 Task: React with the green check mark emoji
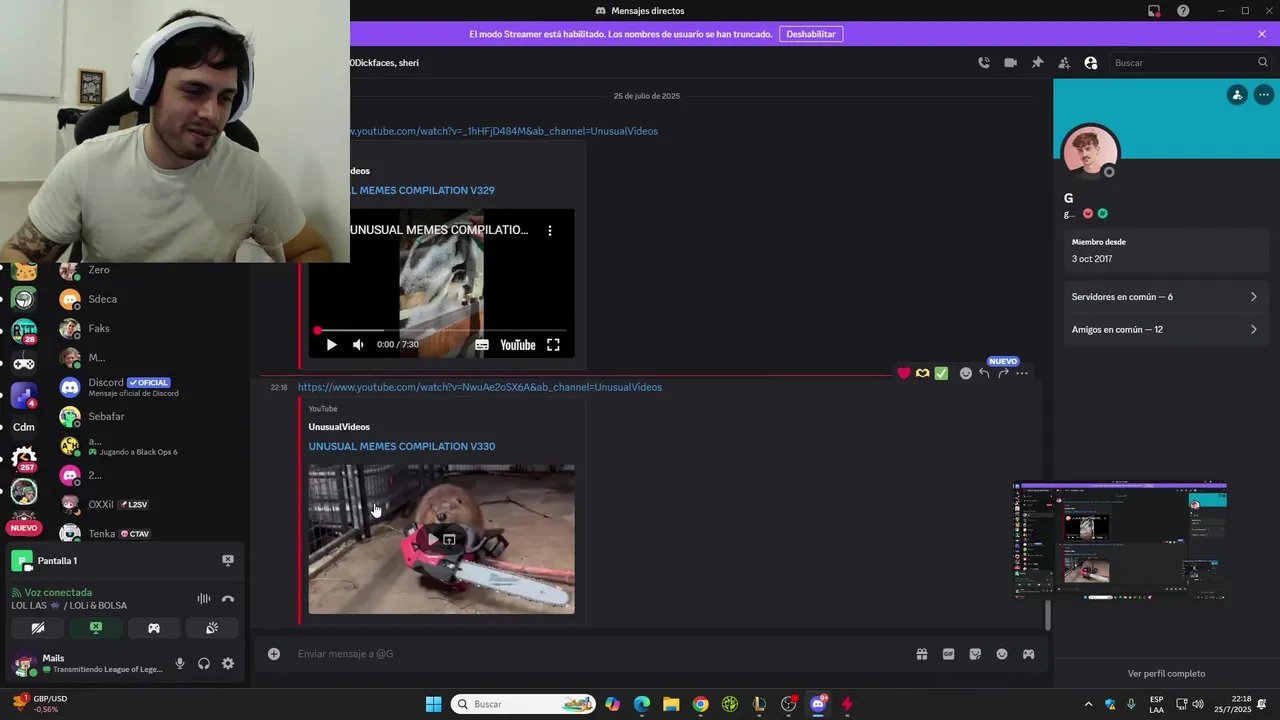pos(941,373)
